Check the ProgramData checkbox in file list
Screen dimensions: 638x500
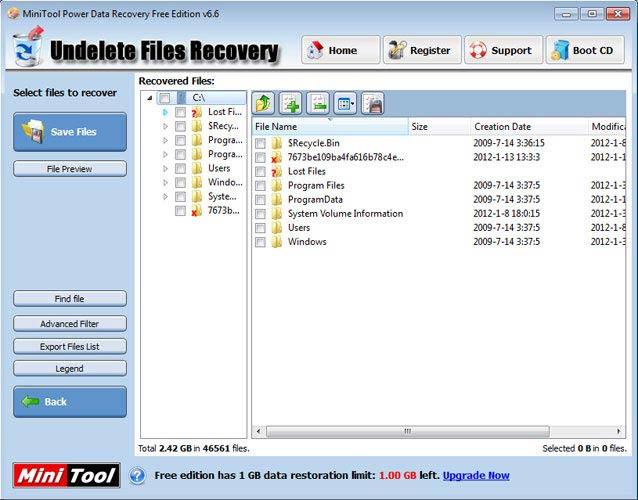click(x=260, y=200)
